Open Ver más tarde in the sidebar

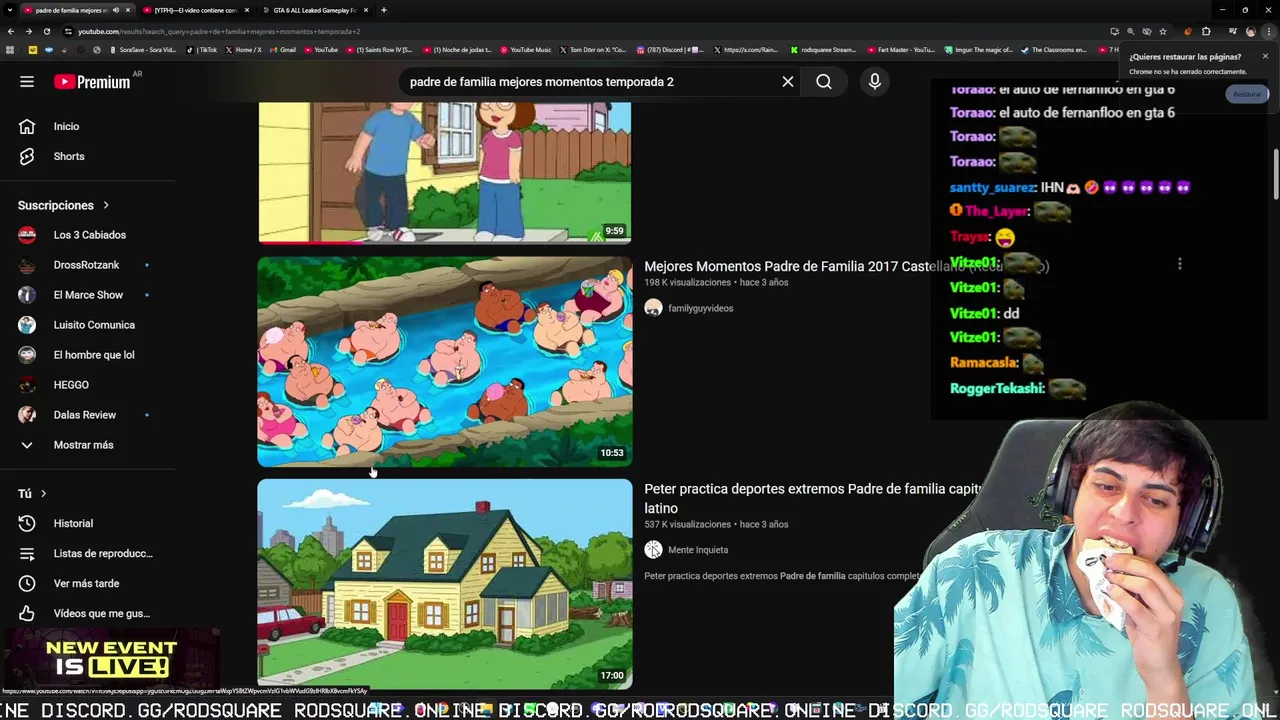(x=88, y=583)
